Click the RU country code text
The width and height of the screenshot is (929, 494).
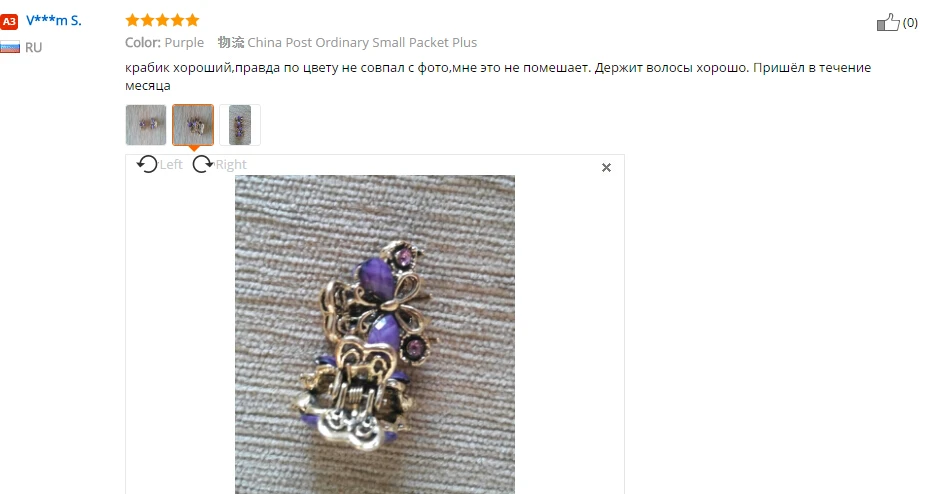[x=33, y=47]
